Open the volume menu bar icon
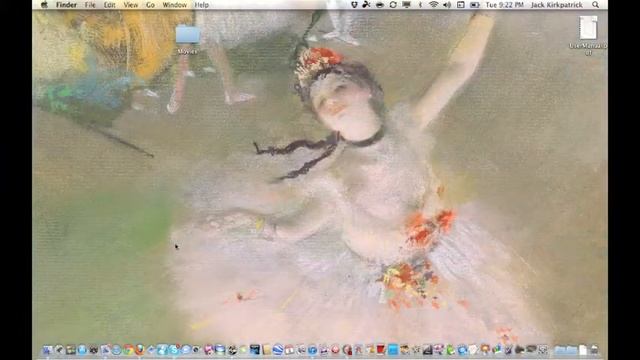Viewport: 640px width, 360px height. point(447,5)
